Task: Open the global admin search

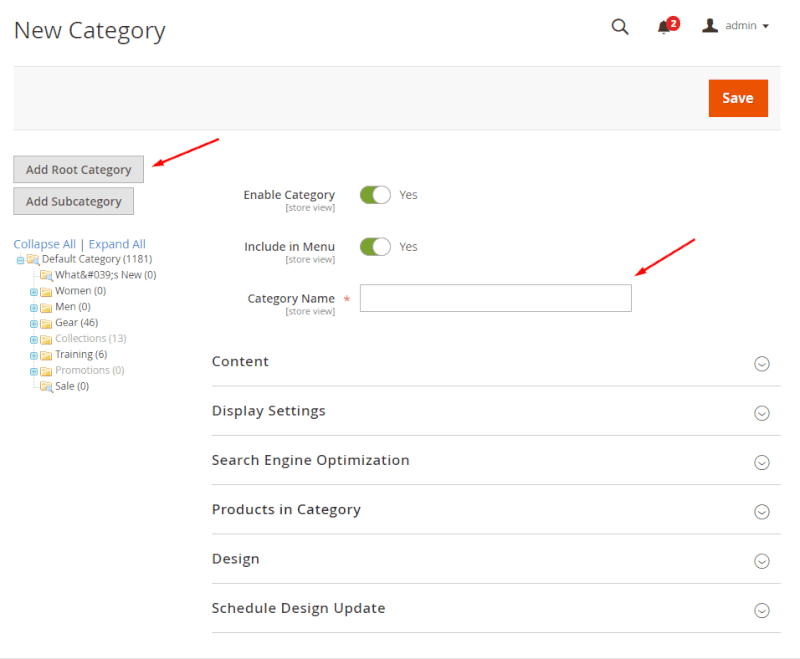Action: 620,27
